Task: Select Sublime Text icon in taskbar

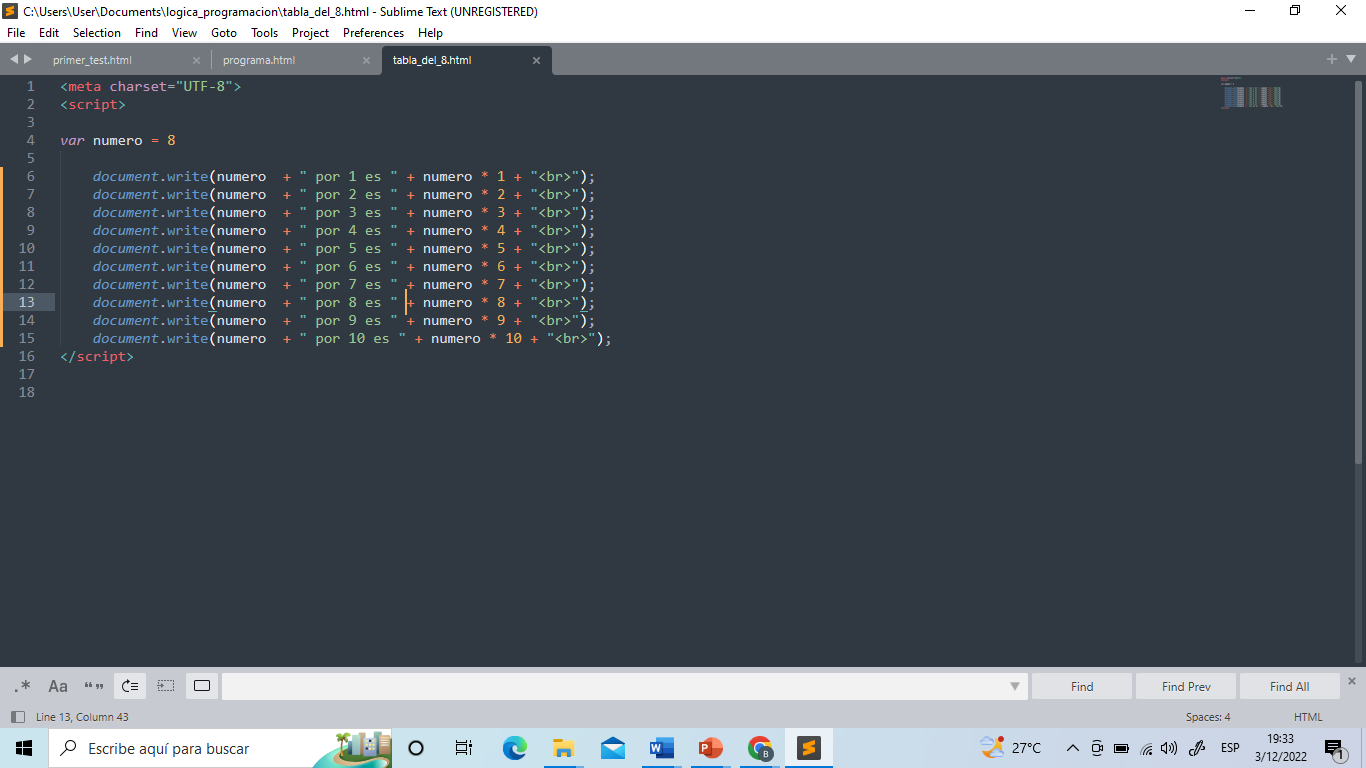Action: tap(809, 748)
